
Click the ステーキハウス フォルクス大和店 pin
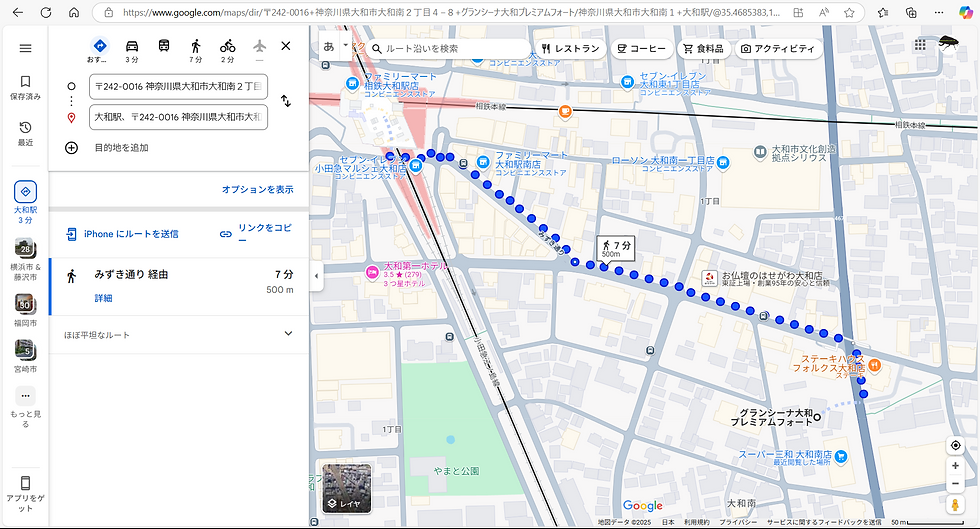tap(874, 365)
